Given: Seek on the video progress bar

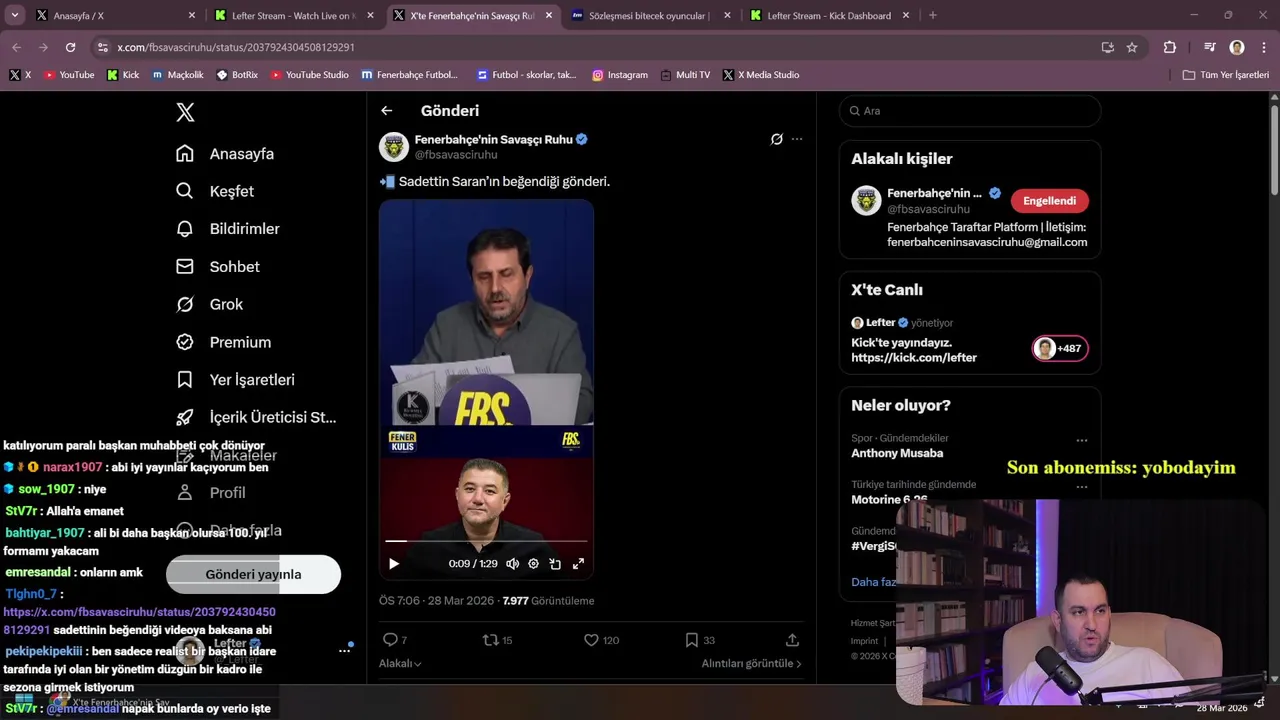Looking at the screenshot, I should click(x=486, y=541).
